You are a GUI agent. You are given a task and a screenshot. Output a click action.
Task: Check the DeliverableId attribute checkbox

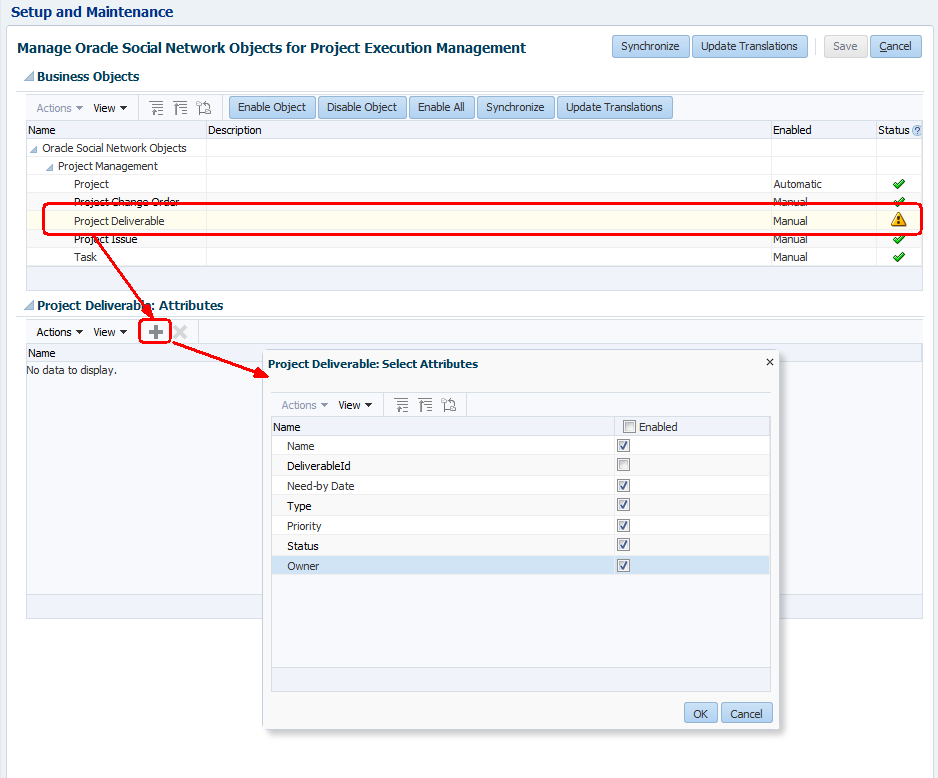(623, 465)
